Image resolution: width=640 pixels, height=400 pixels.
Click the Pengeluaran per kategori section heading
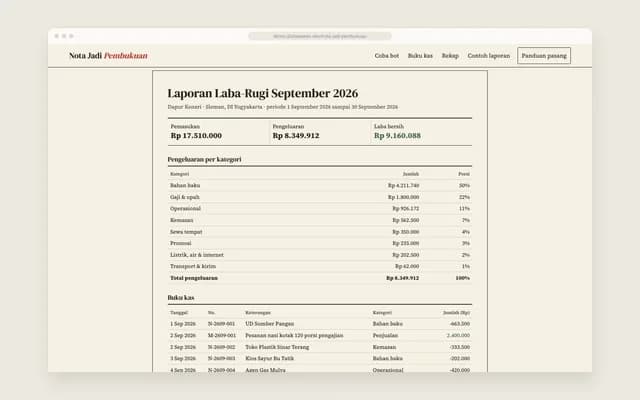click(204, 159)
